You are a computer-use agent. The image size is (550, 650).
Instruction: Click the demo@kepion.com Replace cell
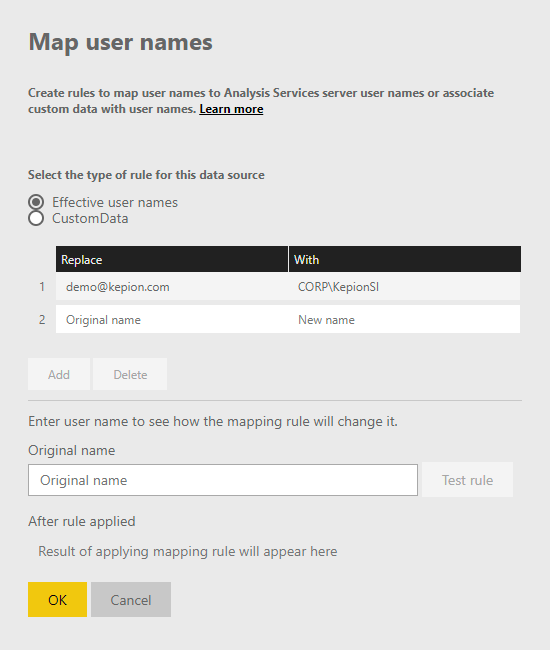tap(172, 286)
